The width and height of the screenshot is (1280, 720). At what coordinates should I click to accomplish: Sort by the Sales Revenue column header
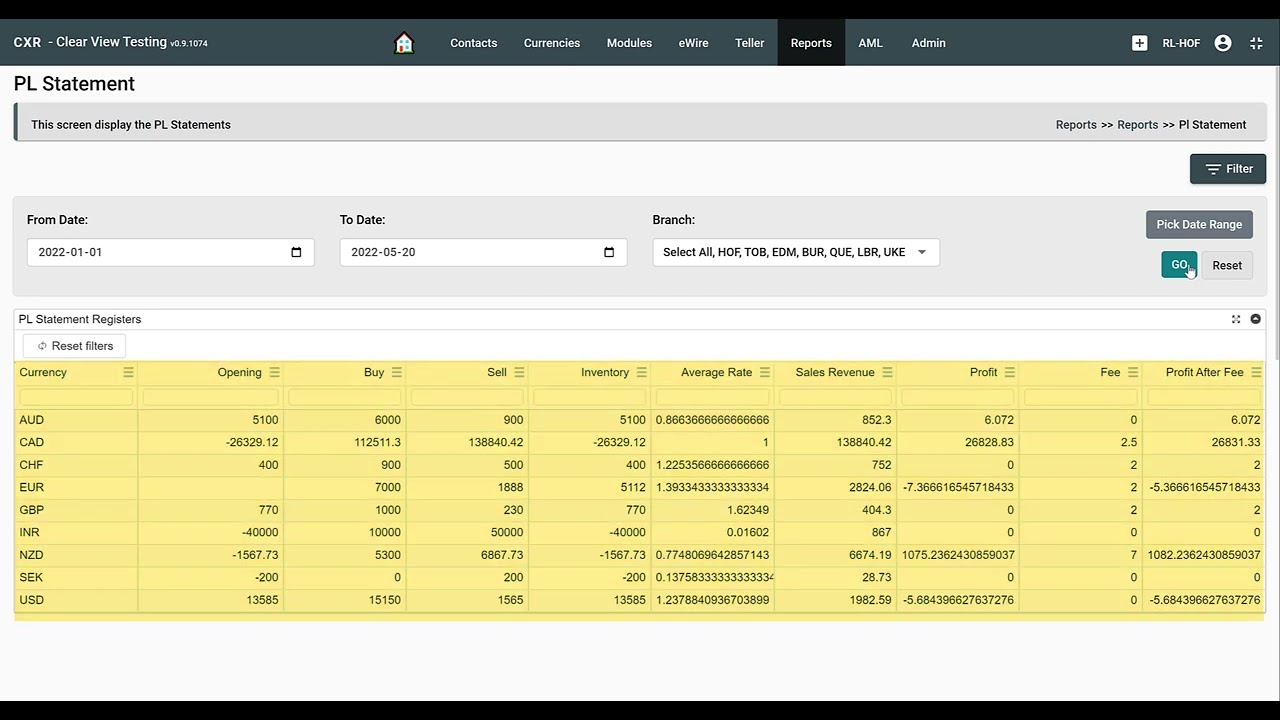[835, 372]
